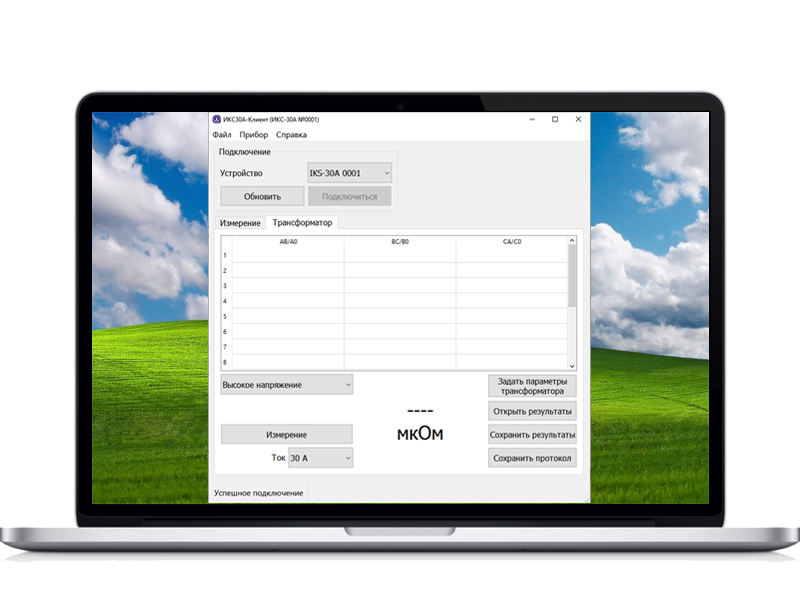Click Задать параметры трансформатора button
800x600 pixels.
pyautogui.click(x=532, y=386)
